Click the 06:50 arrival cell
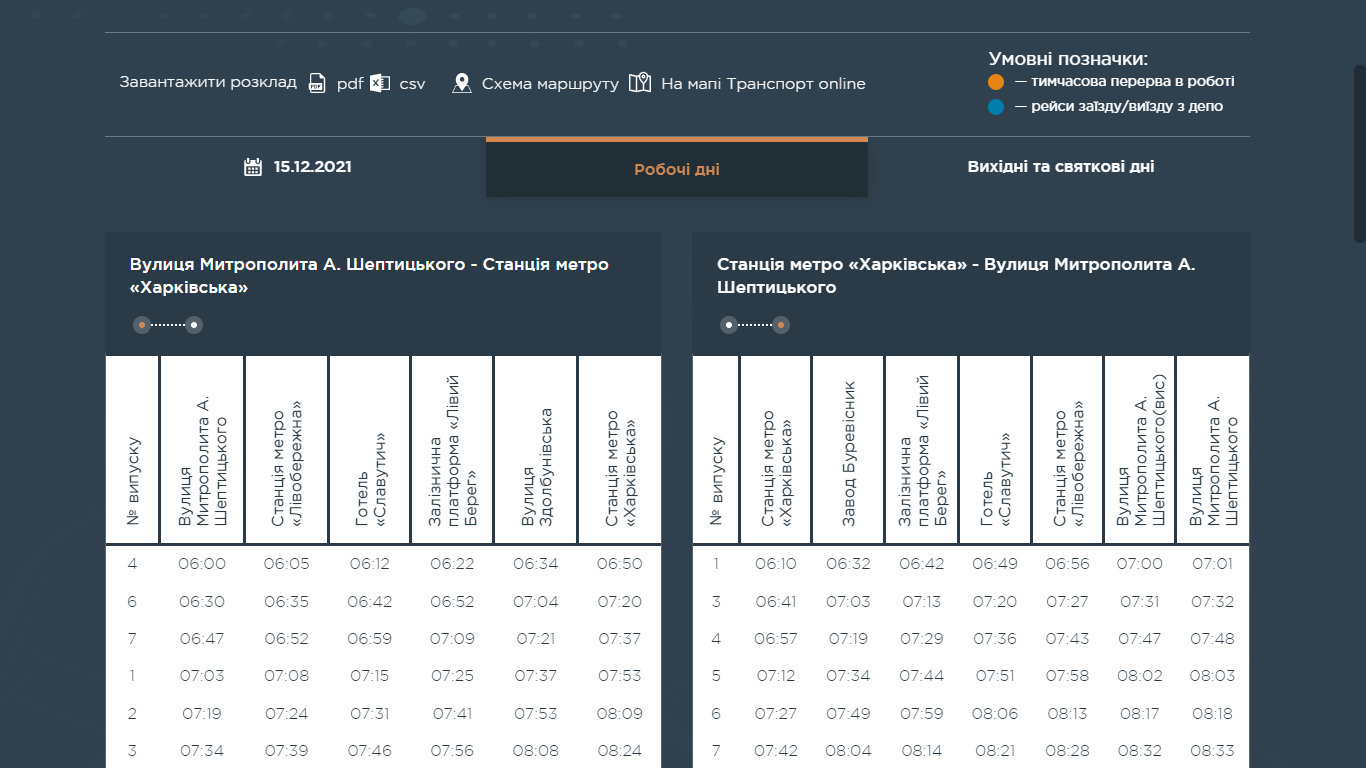The image size is (1366, 768). [620, 564]
